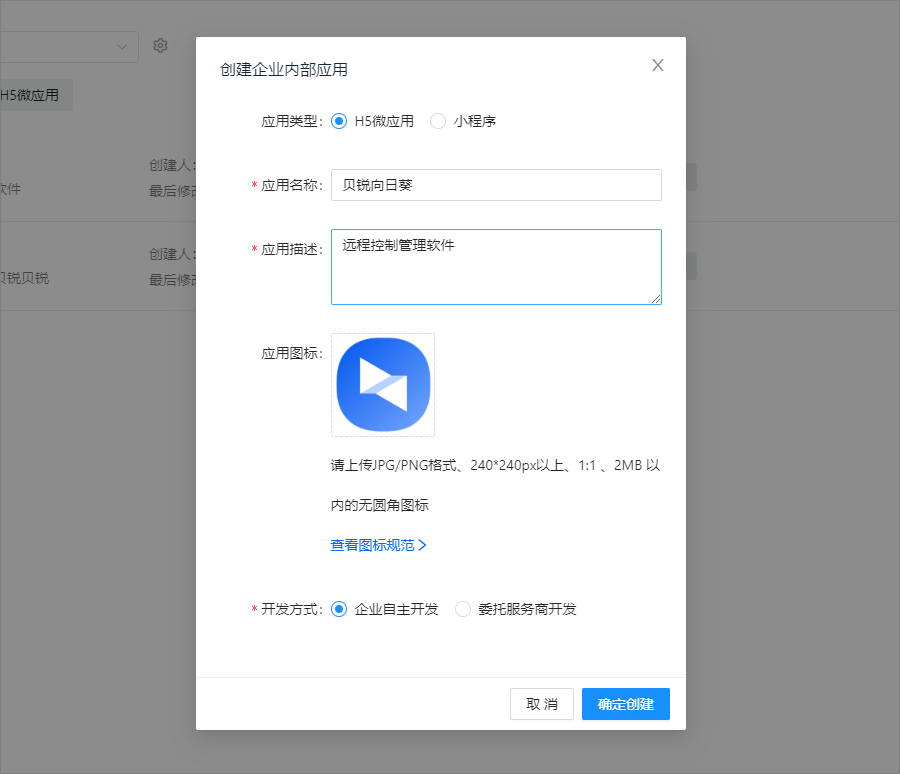Viewport: 900px width, 774px height.
Task: Open the 查看图标规范 link
Action: pyautogui.click(x=372, y=545)
